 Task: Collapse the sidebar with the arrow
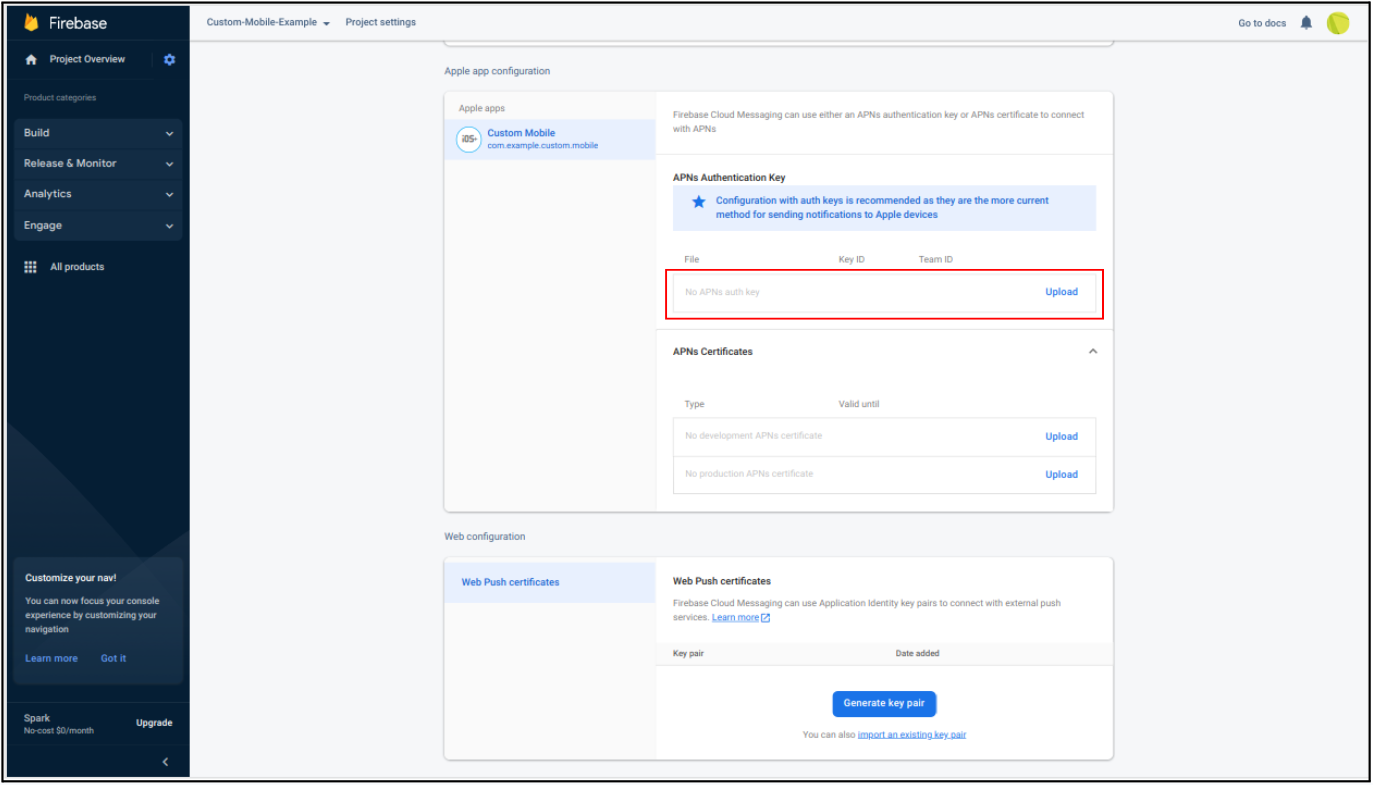tap(165, 762)
